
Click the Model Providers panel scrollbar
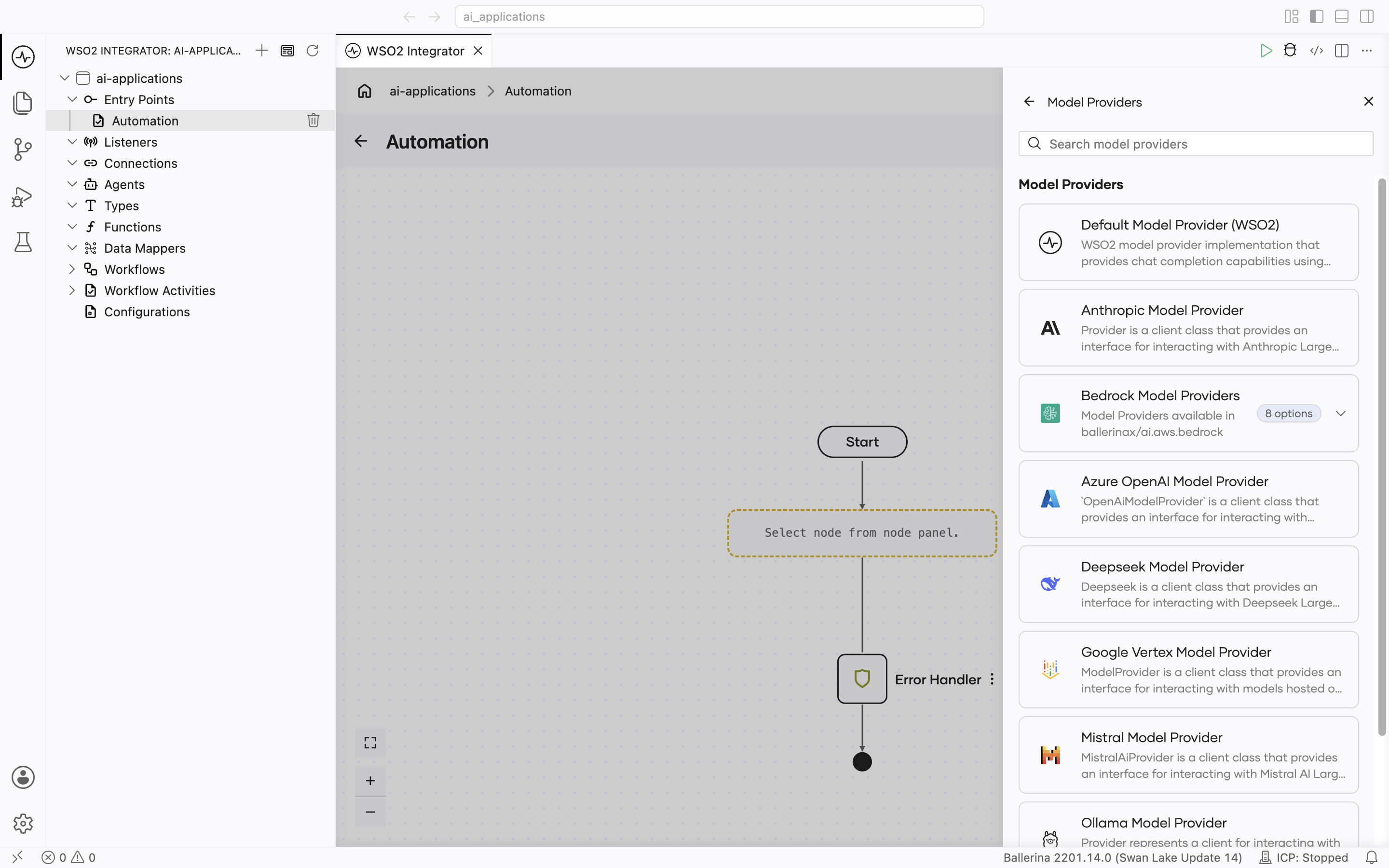(1382, 457)
